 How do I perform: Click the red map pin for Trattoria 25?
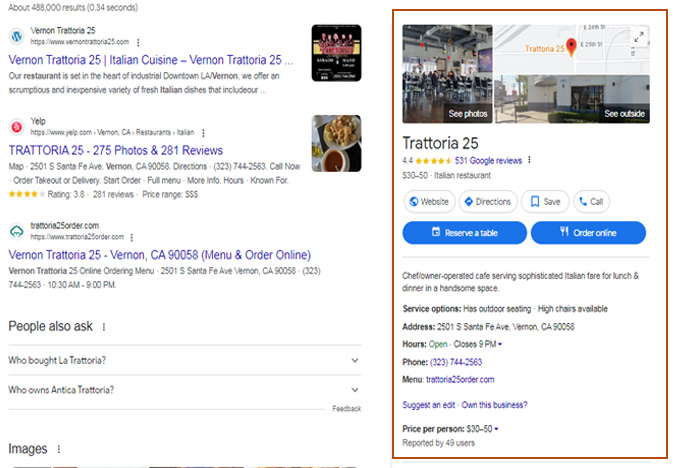[x=571, y=45]
